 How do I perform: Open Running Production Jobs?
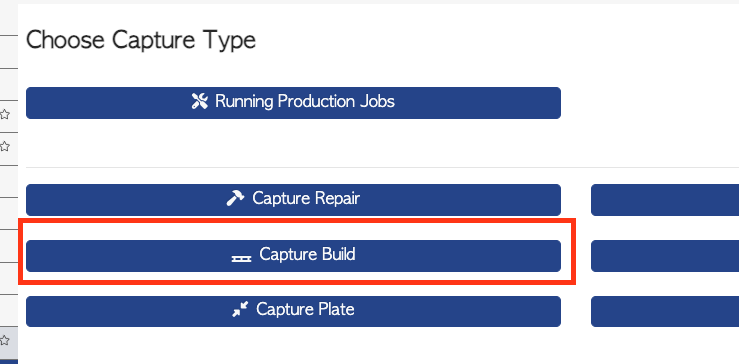[x=293, y=103]
